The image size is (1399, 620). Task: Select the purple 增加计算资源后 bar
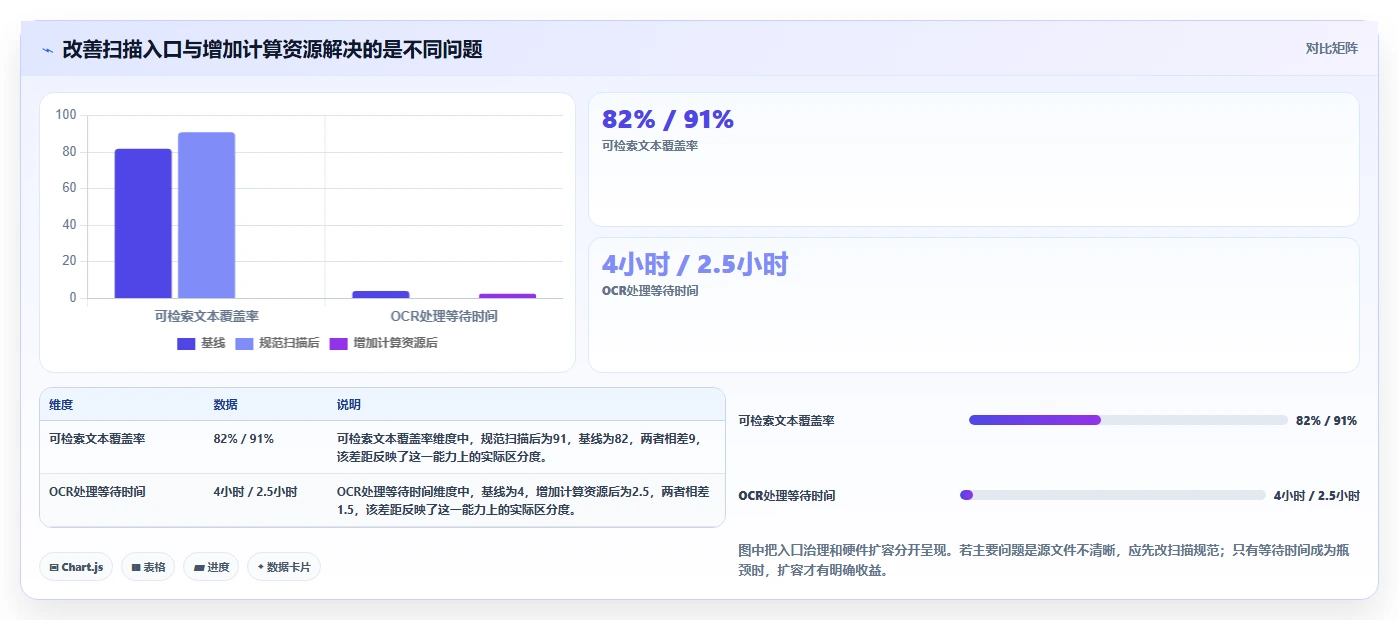click(x=507, y=296)
